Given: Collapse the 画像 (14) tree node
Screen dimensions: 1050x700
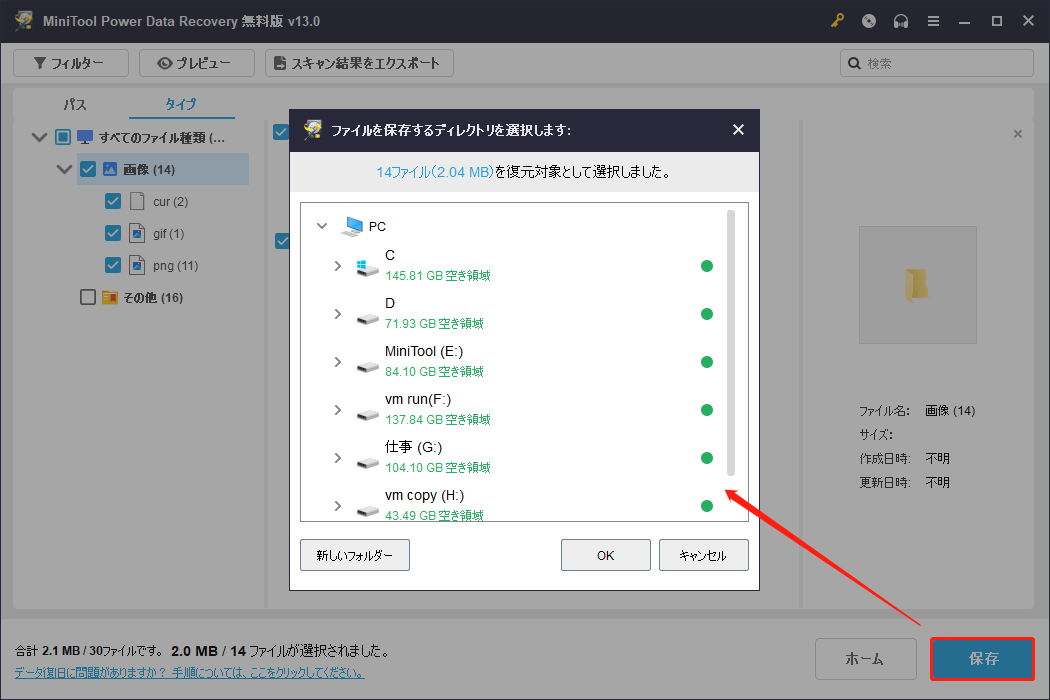Looking at the screenshot, I should pos(64,169).
